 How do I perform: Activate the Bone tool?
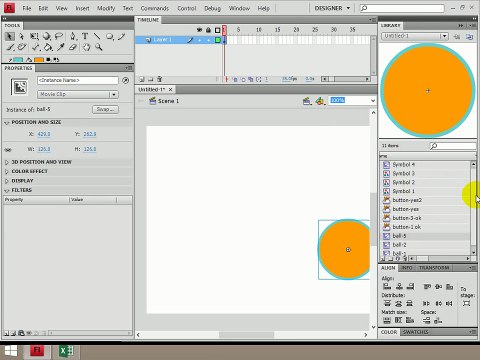tap(36, 47)
